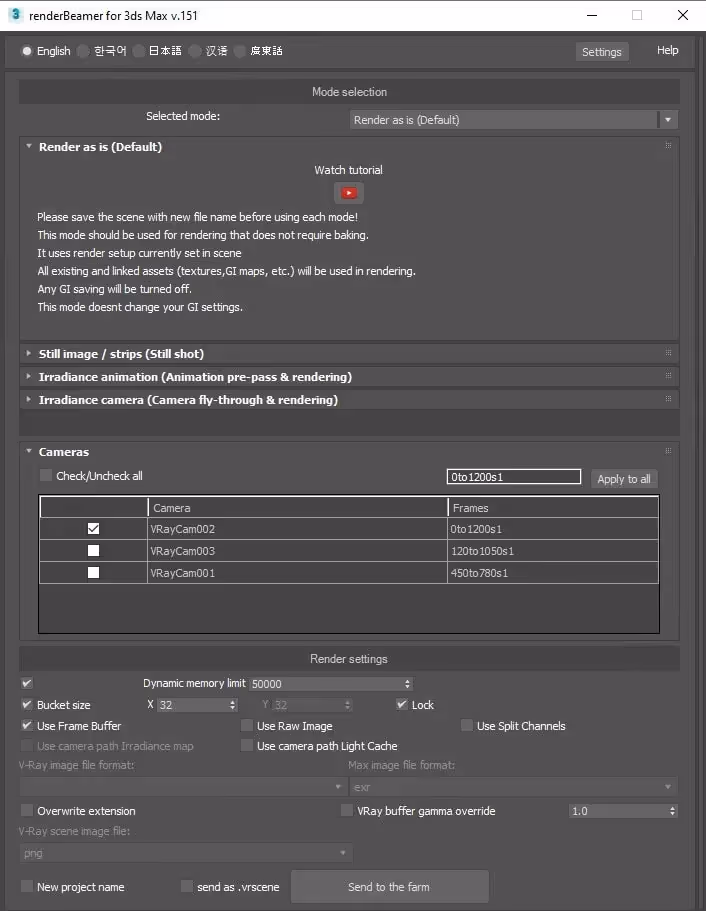This screenshot has height=911, width=706.
Task: Enable VRay buffer gamma override checkbox
Action: [347, 810]
